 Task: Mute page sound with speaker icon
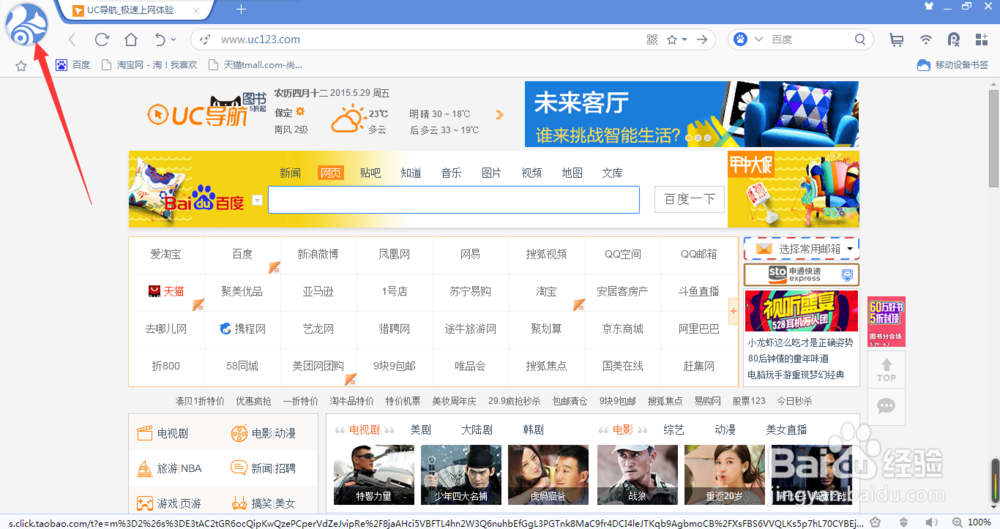[932, 522]
